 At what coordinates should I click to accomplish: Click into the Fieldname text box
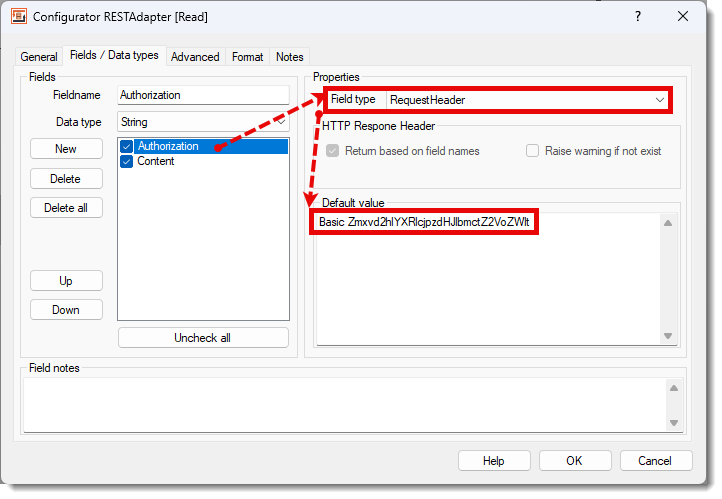203,95
